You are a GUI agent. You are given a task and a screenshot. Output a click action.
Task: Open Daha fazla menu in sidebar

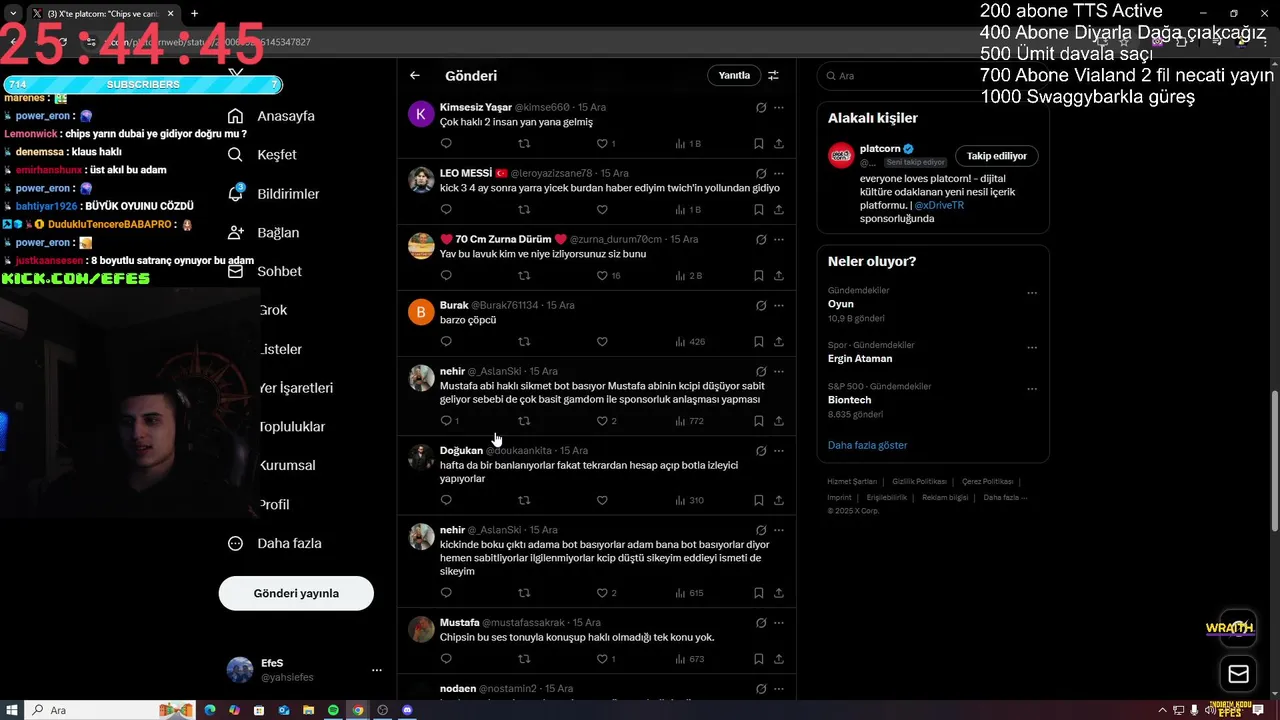pyautogui.click(x=275, y=544)
